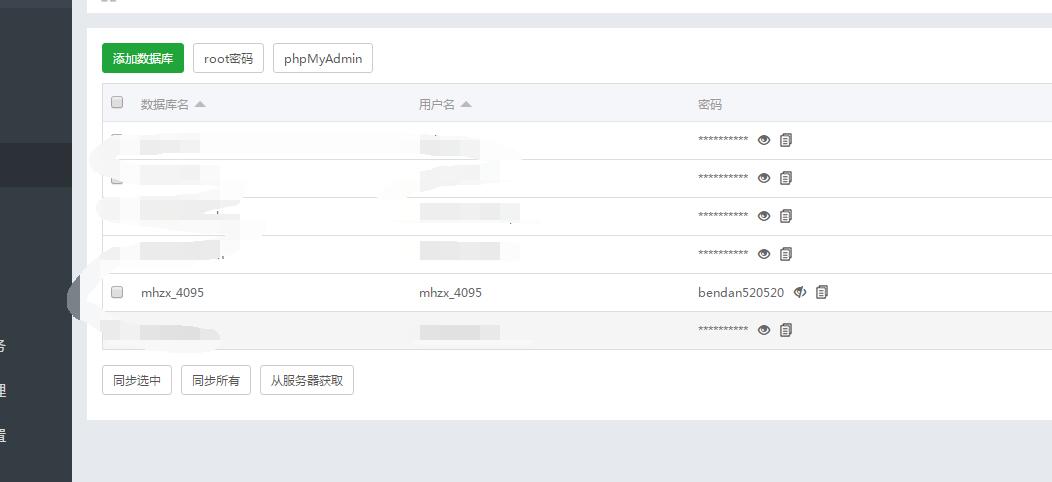1052x482 pixels.
Task: Click the green 添加数据库 button
Action: (143, 58)
